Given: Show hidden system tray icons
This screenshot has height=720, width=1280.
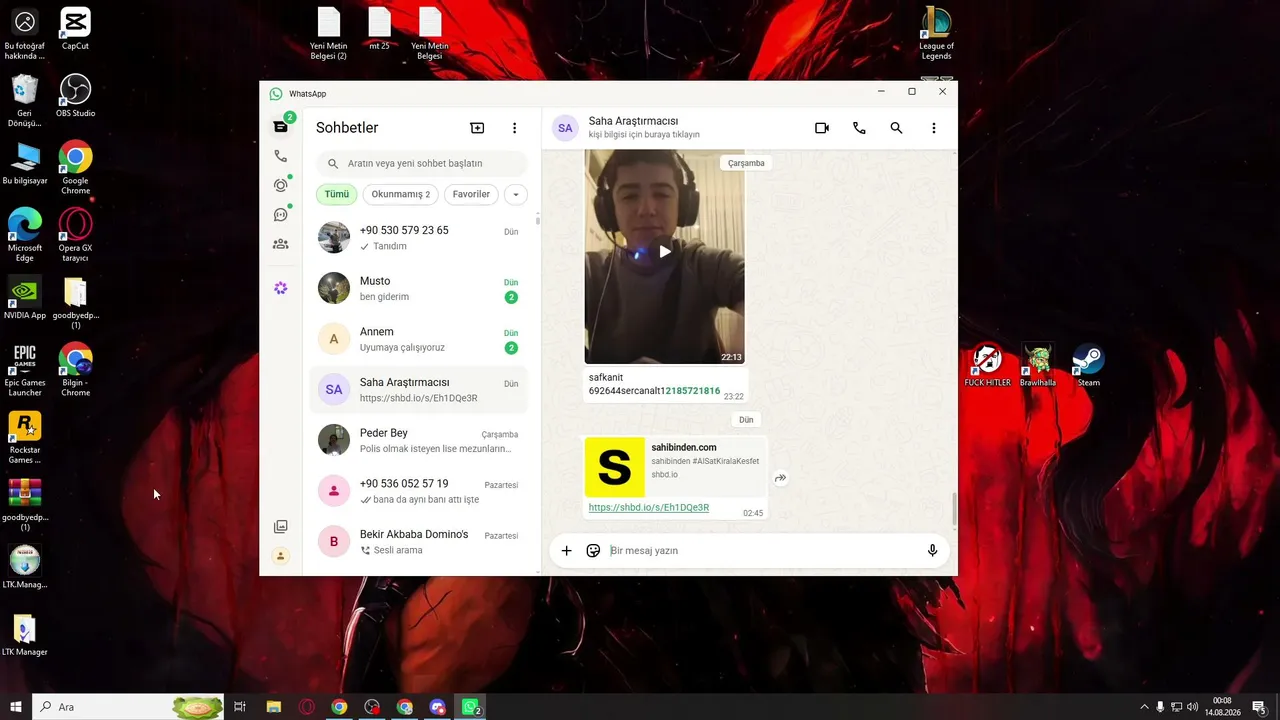Looking at the screenshot, I should pos(1145,707).
